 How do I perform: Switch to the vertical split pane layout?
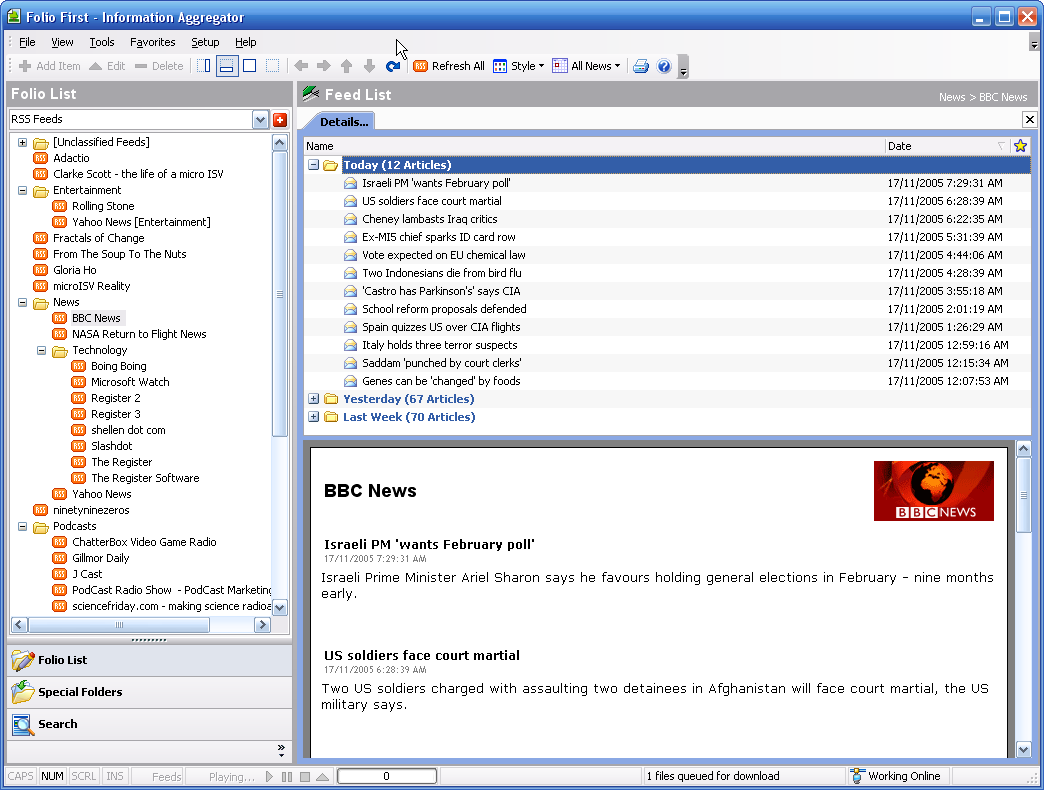click(x=204, y=66)
